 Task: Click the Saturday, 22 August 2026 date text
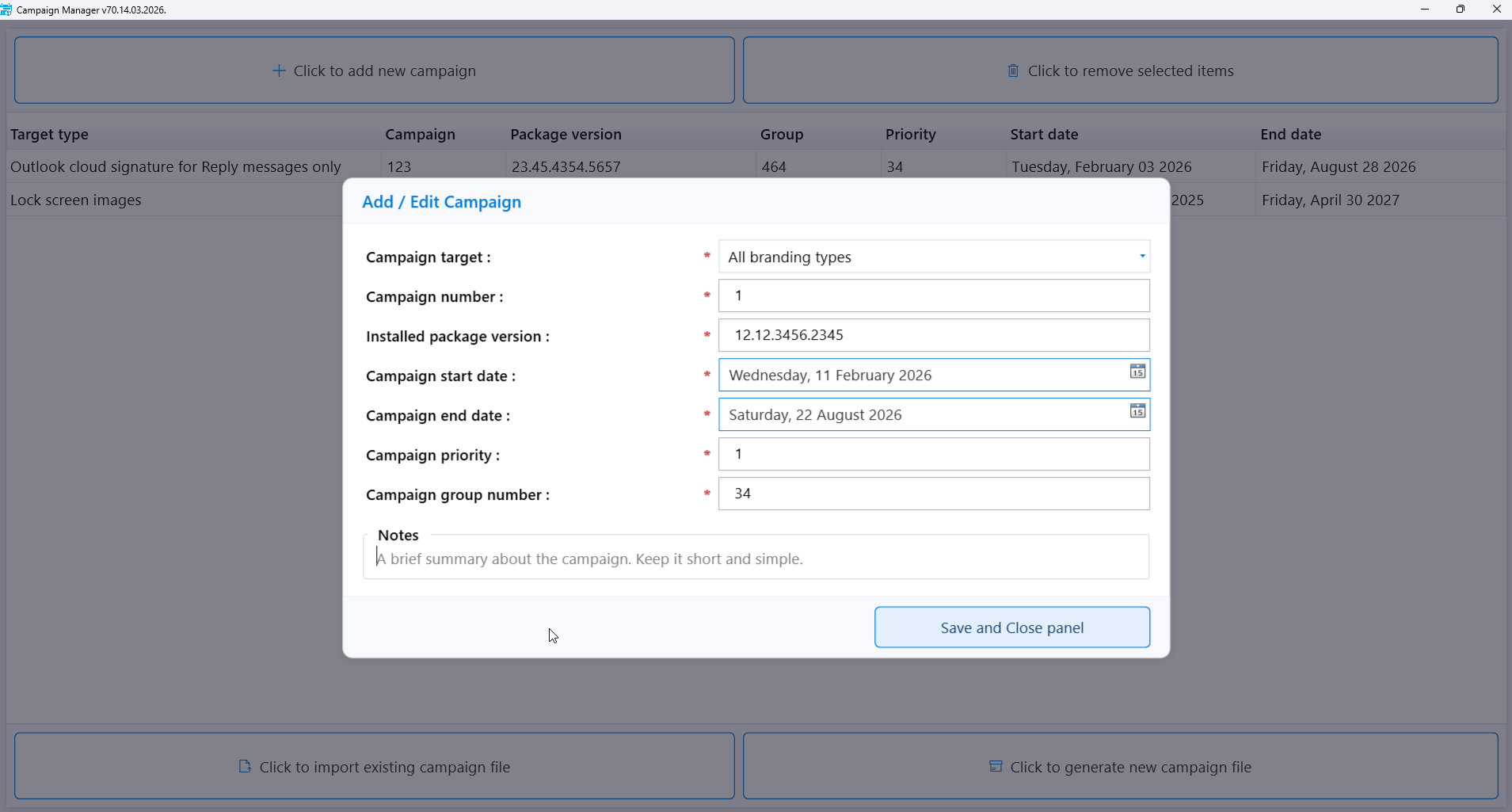(815, 415)
